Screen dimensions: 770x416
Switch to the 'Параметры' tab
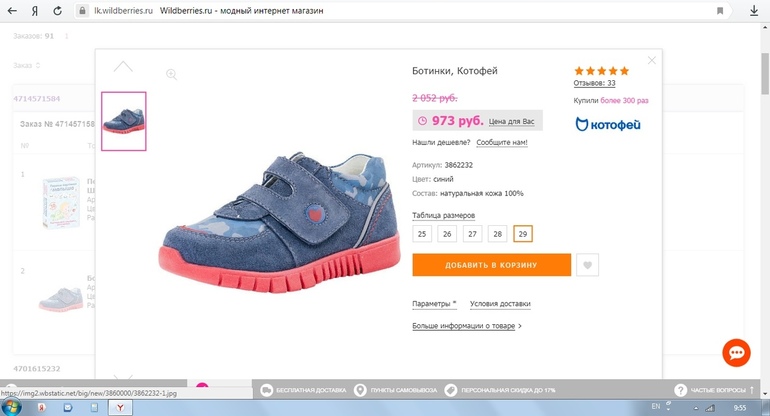(434, 304)
